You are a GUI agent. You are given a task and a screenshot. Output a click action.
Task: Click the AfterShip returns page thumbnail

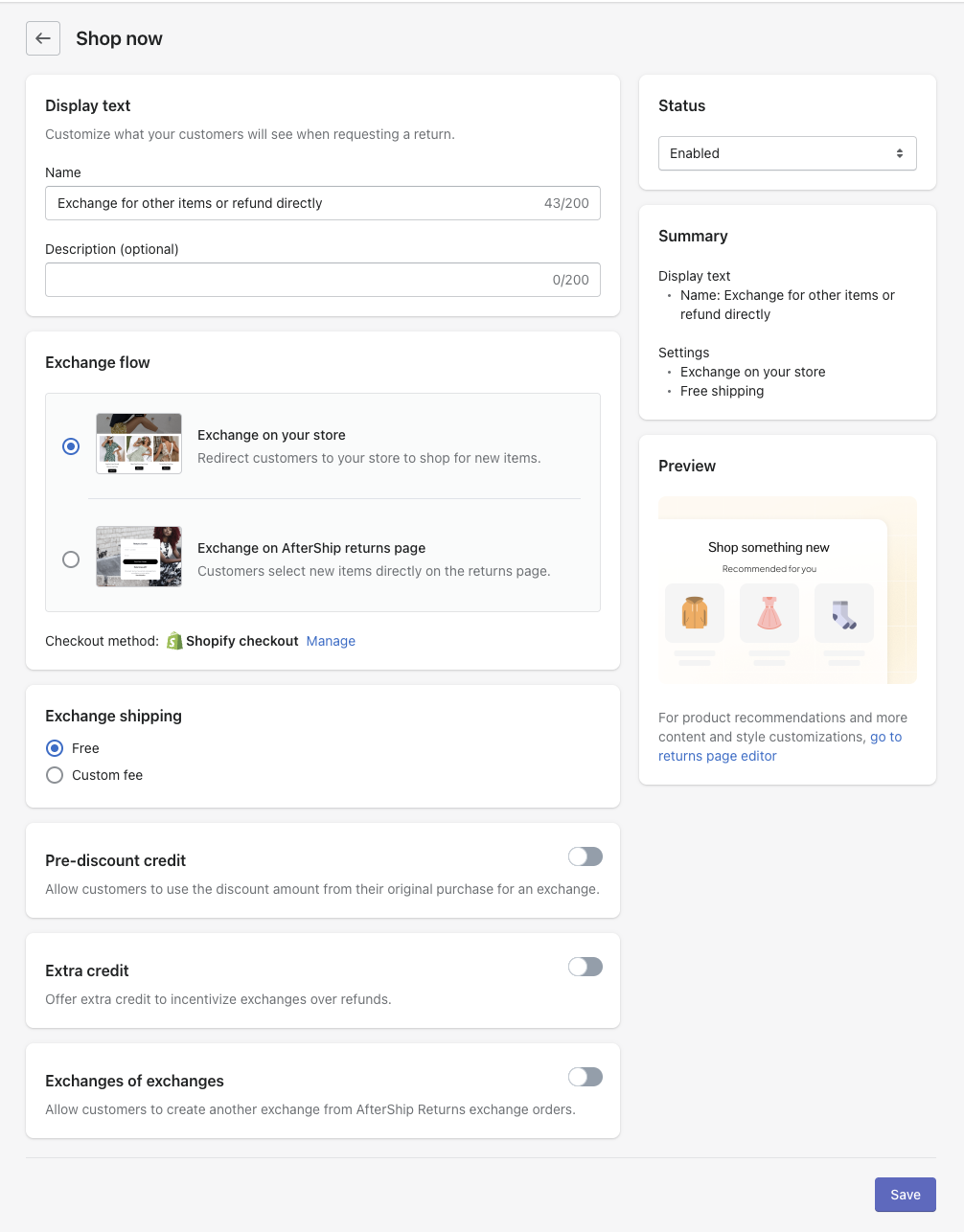point(139,557)
